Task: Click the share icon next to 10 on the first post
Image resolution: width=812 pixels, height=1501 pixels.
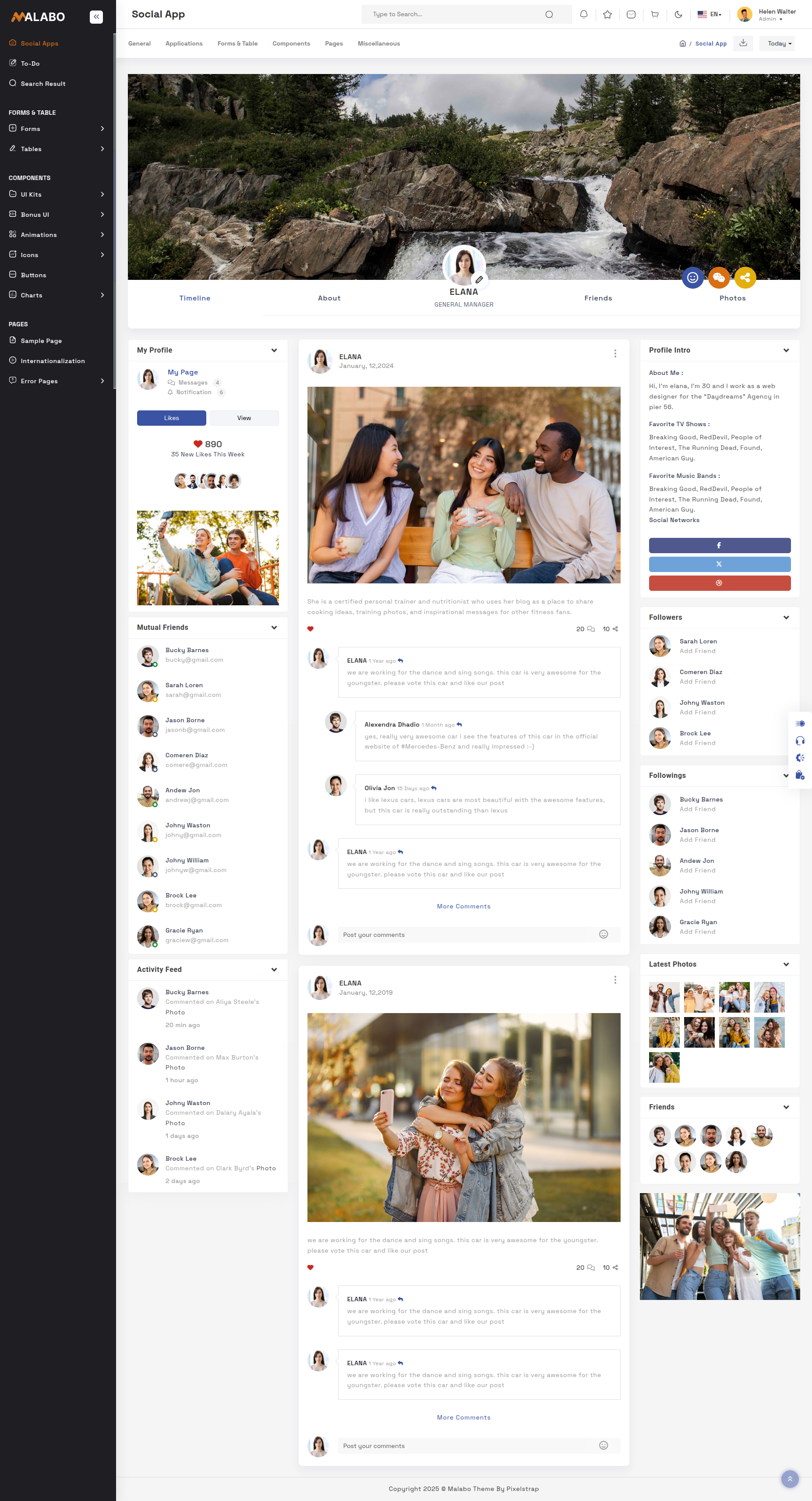Action: pos(615,629)
